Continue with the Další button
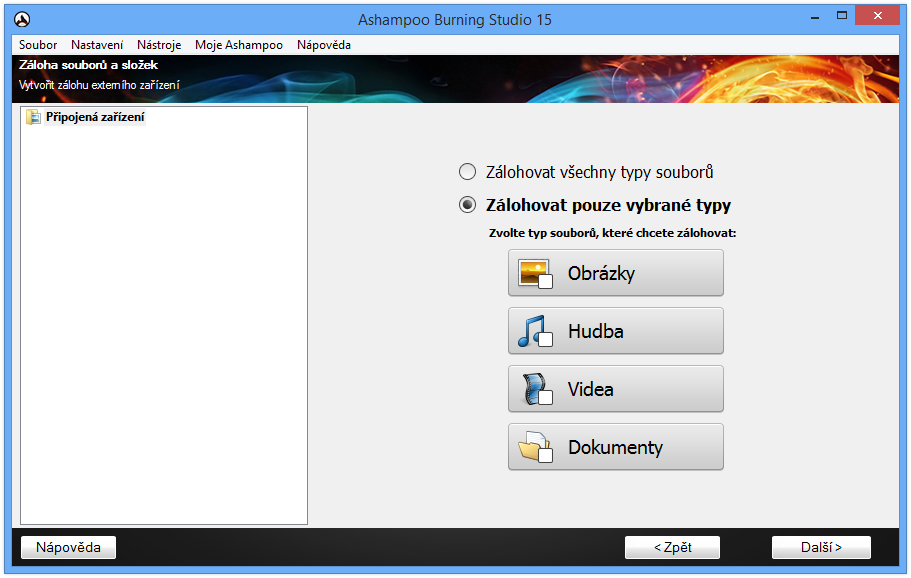Screen dimensions: 911x578 (x=821, y=547)
